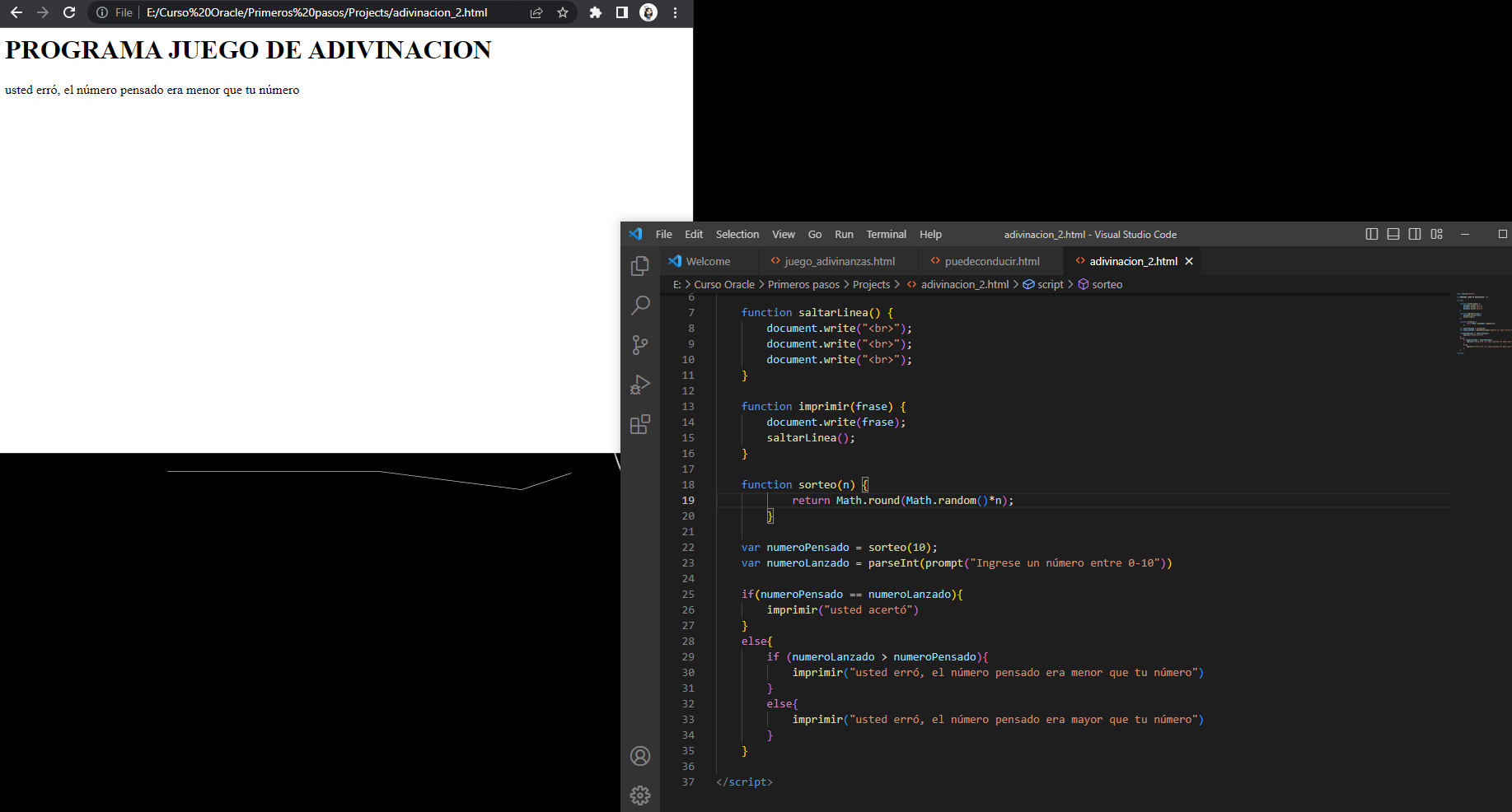The width and height of the screenshot is (1512, 812).
Task: Click breadcrumb adivinacion_2.html
Action: click(957, 284)
